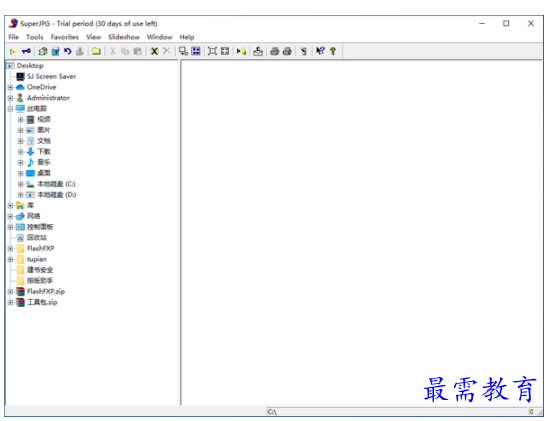
Task: Collapse the 此电脑 tree node
Action: [x=10, y=109]
